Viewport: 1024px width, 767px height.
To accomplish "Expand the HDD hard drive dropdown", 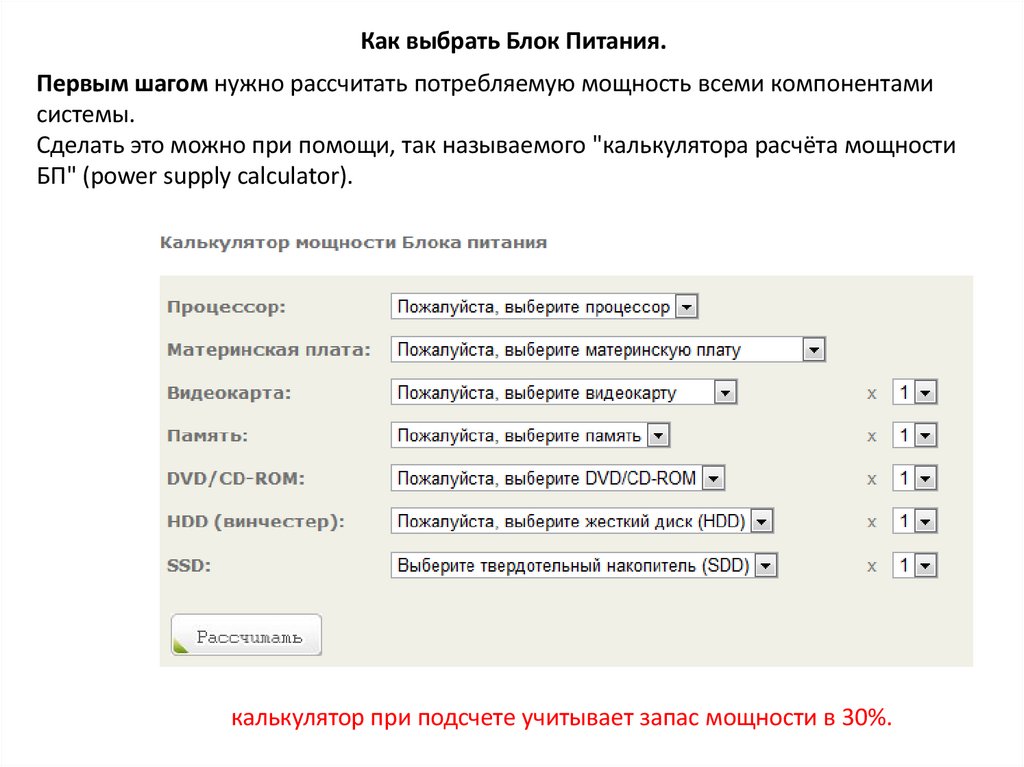I will coord(582,521).
